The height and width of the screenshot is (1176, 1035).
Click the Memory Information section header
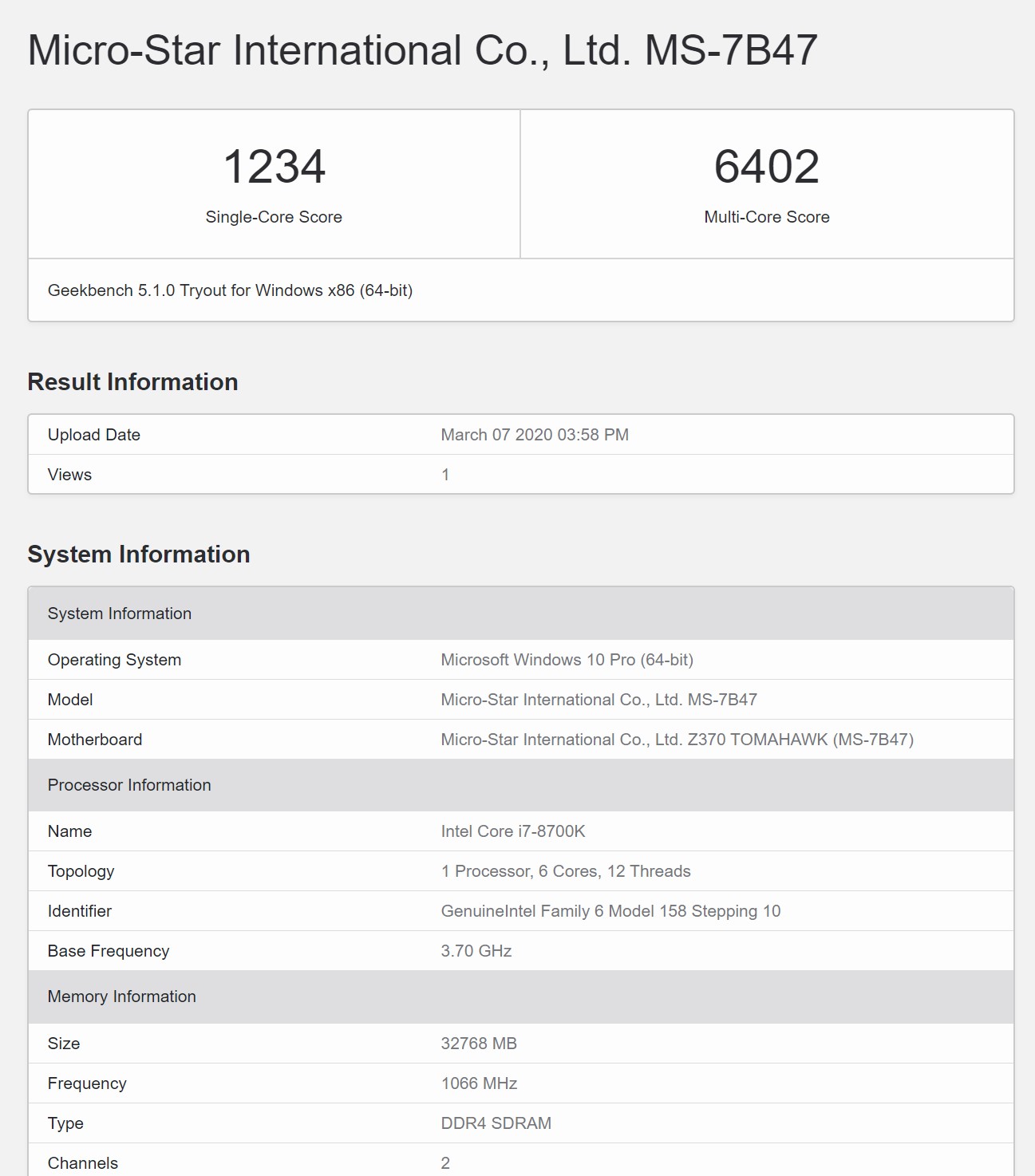pyautogui.click(x=521, y=996)
